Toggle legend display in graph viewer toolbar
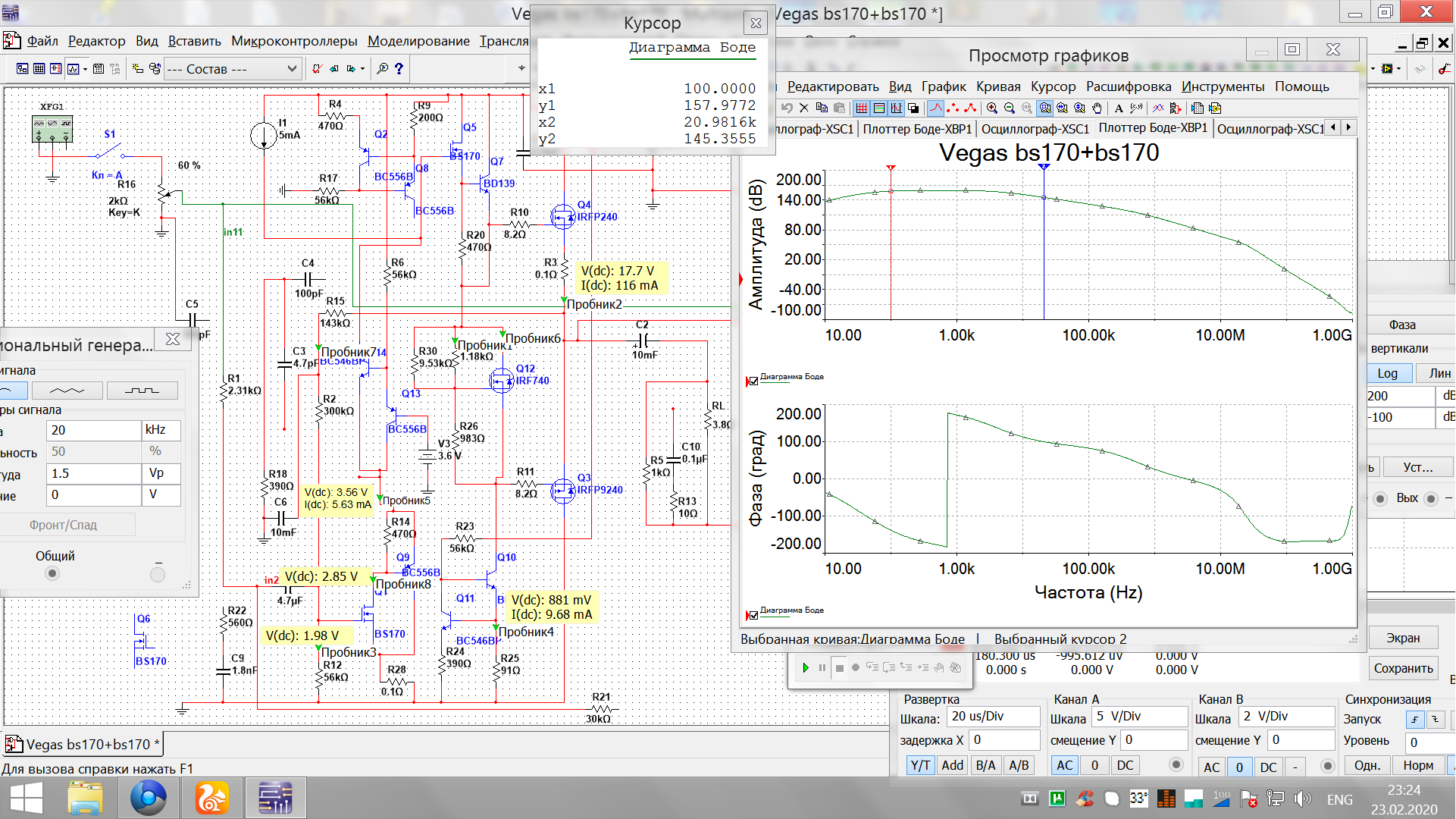Viewport: 1456px width, 819px height. (x=879, y=108)
